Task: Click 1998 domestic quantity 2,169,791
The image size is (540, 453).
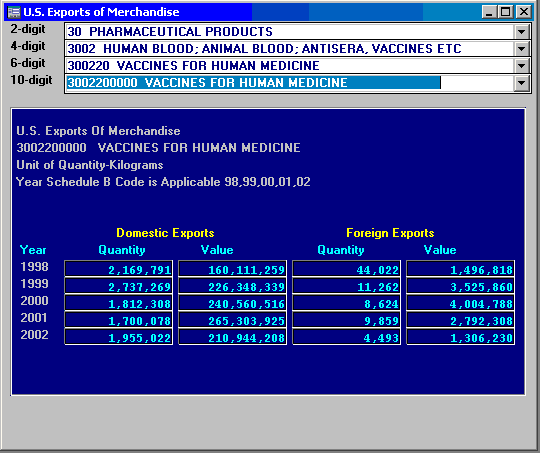Action: (x=118, y=269)
